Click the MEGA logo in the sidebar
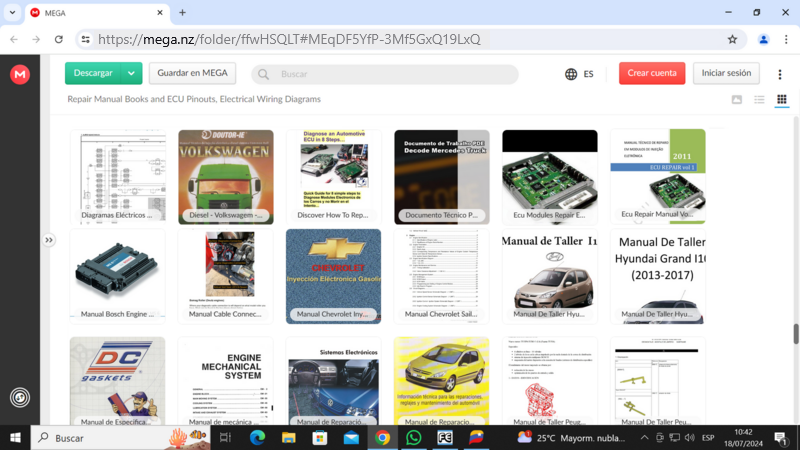 pyautogui.click(x=20, y=74)
